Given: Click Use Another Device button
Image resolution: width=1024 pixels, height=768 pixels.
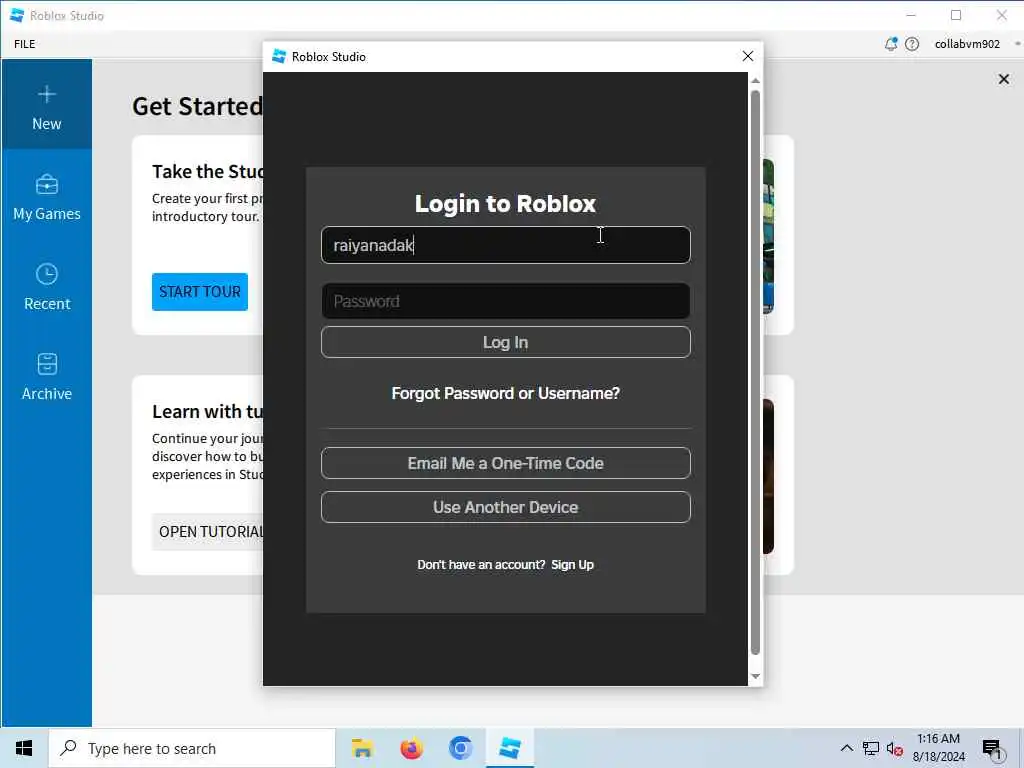Looking at the screenshot, I should (505, 507).
